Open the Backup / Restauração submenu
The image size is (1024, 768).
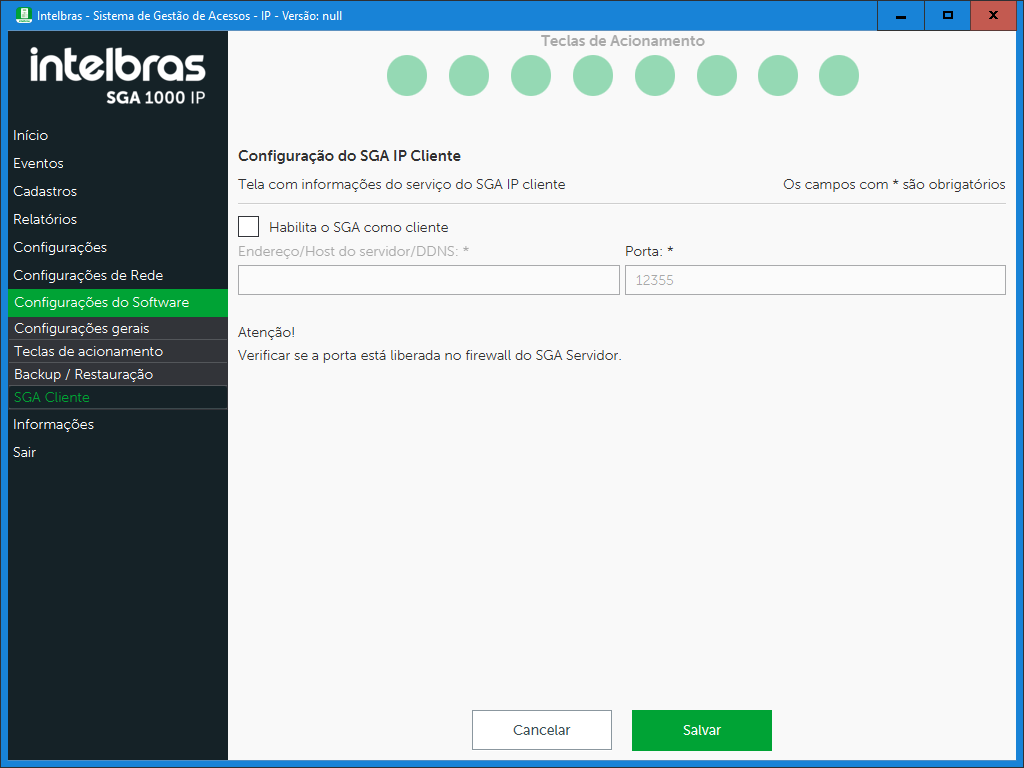coord(83,374)
